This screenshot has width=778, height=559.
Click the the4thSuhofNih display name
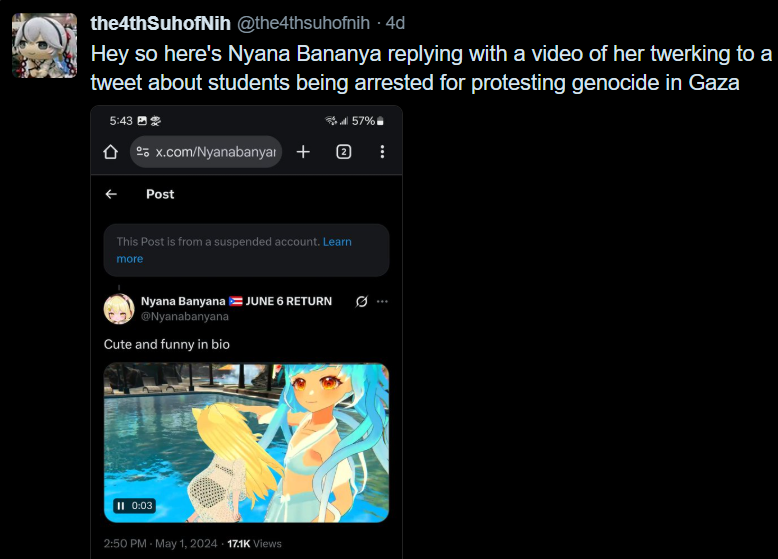point(160,23)
